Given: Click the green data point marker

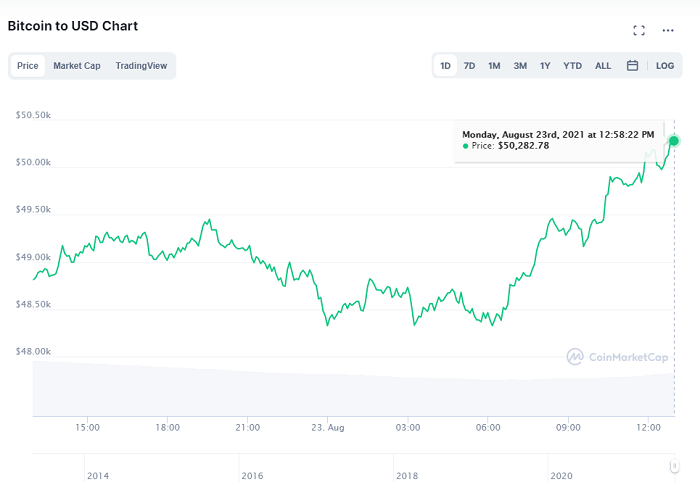Looking at the screenshot, I should [x=674, y=141].
